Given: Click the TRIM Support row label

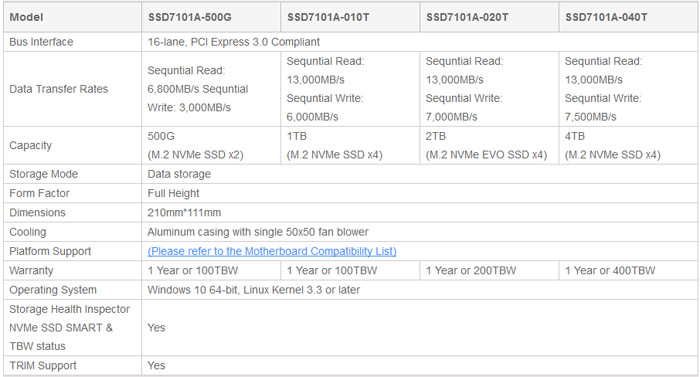Looking at the screenshot, I should [43, 366].
